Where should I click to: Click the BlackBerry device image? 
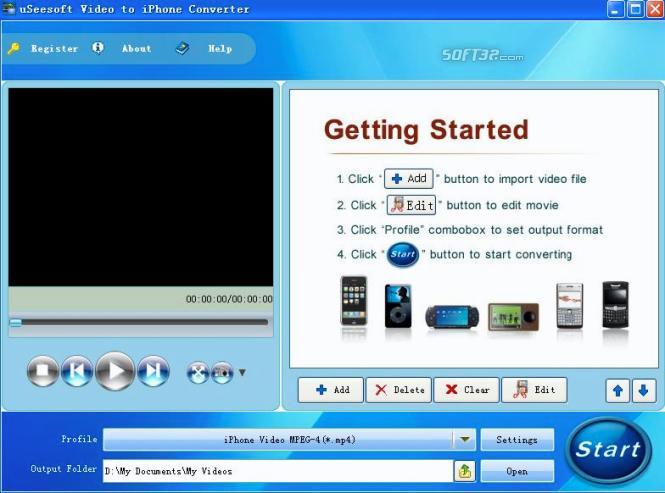pos(615,305)
